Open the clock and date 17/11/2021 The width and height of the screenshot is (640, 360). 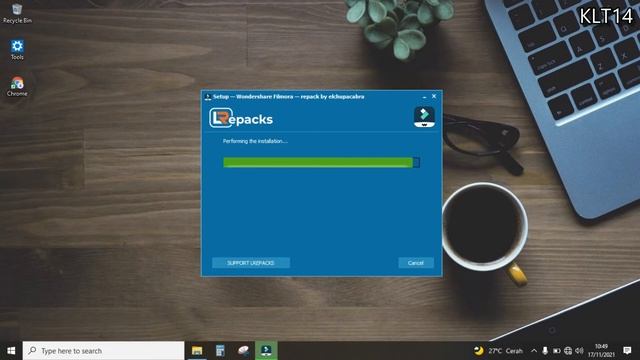(601, 351)
